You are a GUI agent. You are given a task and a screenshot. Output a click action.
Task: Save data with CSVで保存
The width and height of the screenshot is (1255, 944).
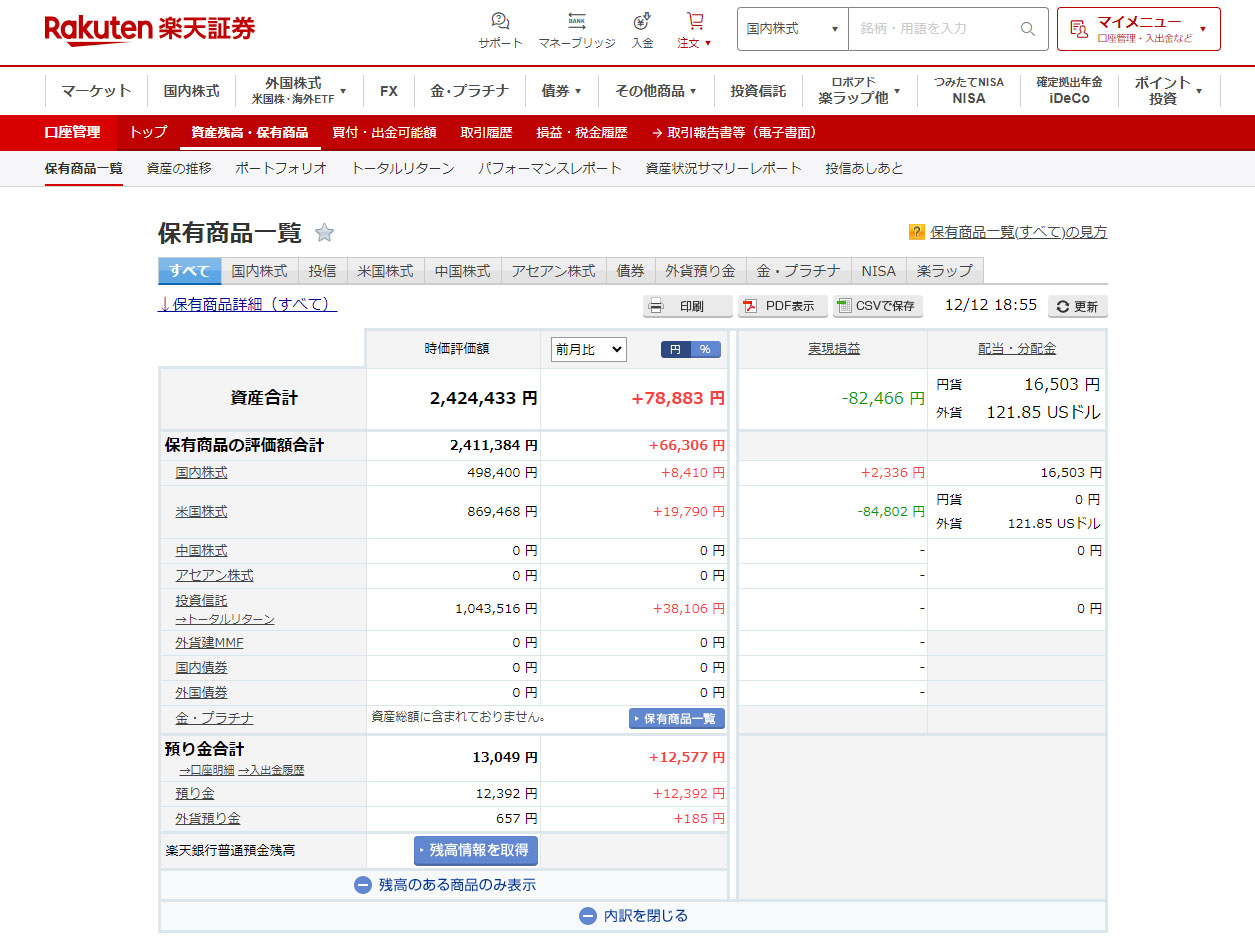click(x=877, y=306)
